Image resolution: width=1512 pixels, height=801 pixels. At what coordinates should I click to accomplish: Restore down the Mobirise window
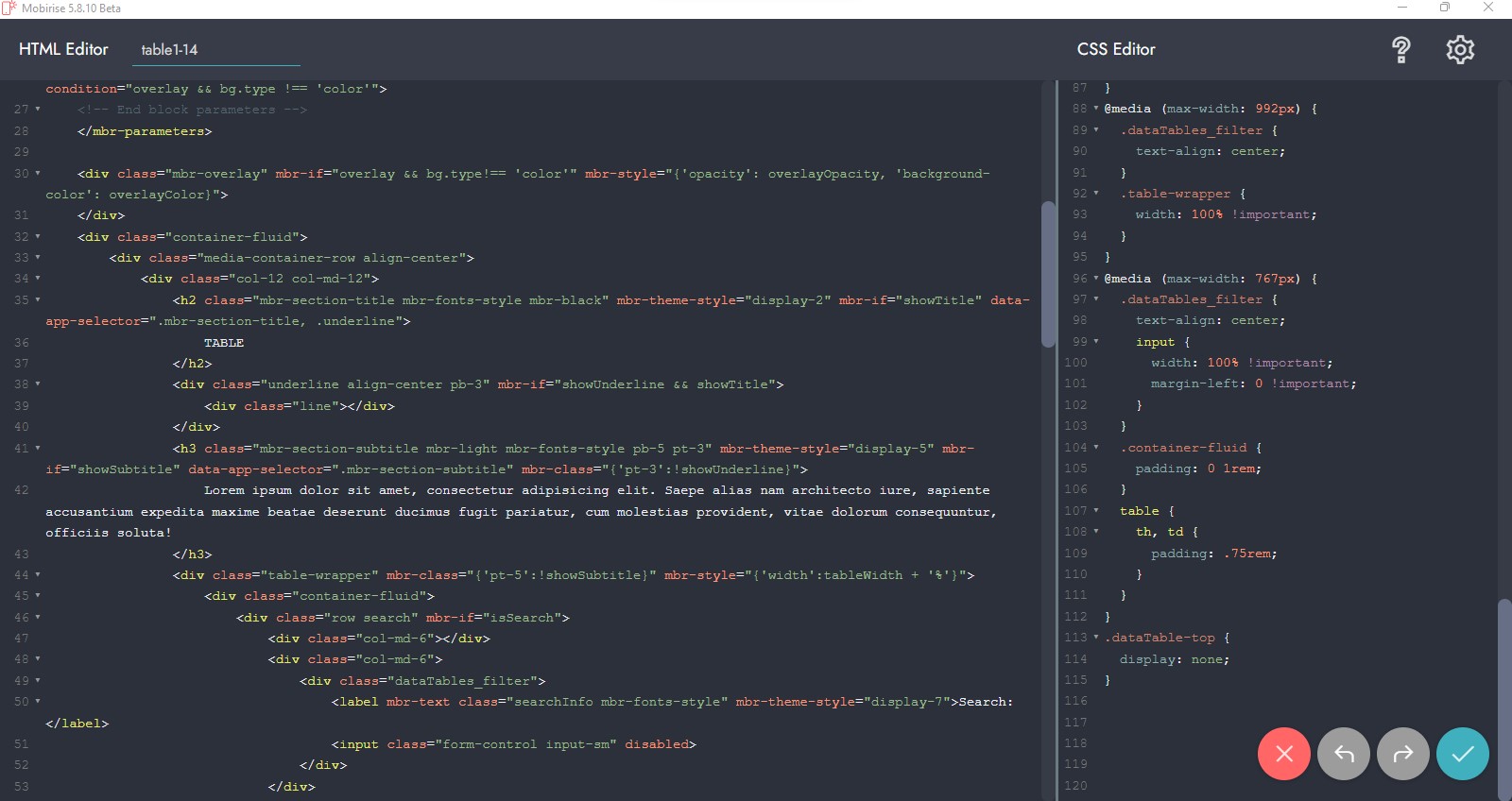[1444, 8]
